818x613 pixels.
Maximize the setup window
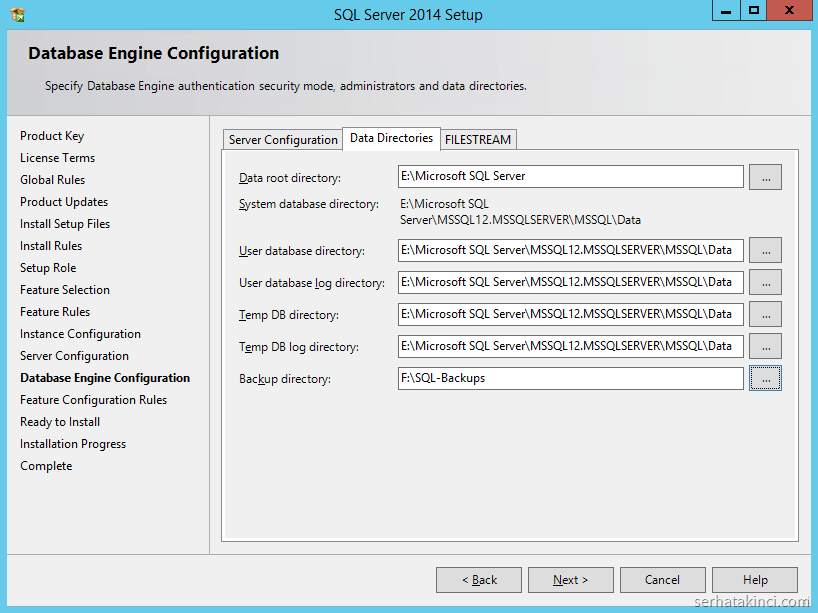(x=753, y=11)
